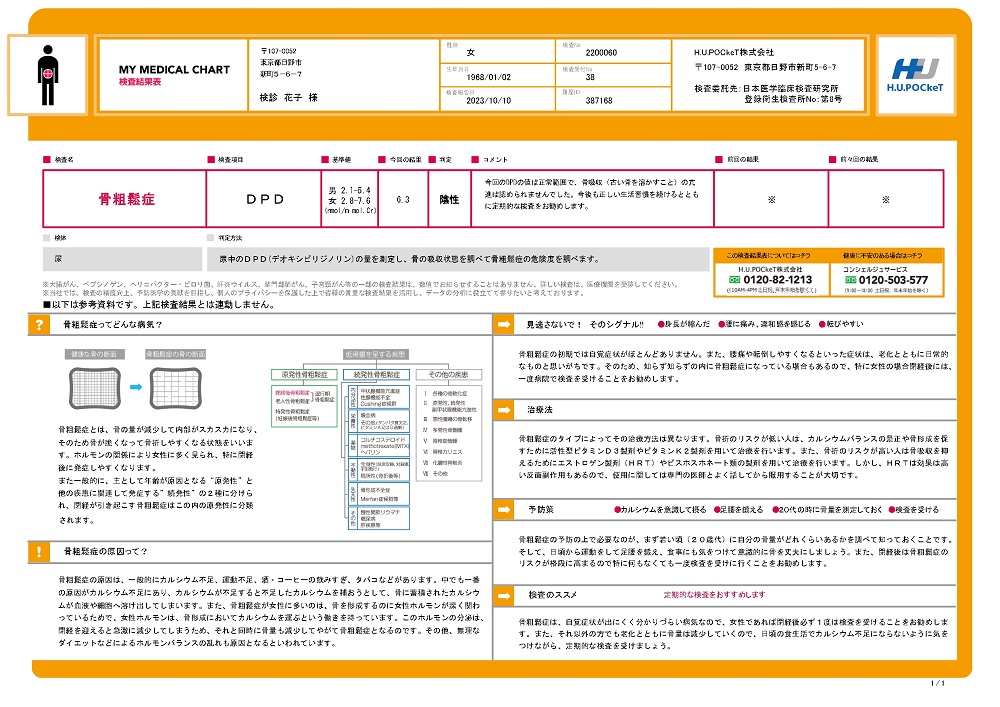The image size is (1000, 707).
Task: Select the healthy bone cross-section image
Action: pos(94,388)
